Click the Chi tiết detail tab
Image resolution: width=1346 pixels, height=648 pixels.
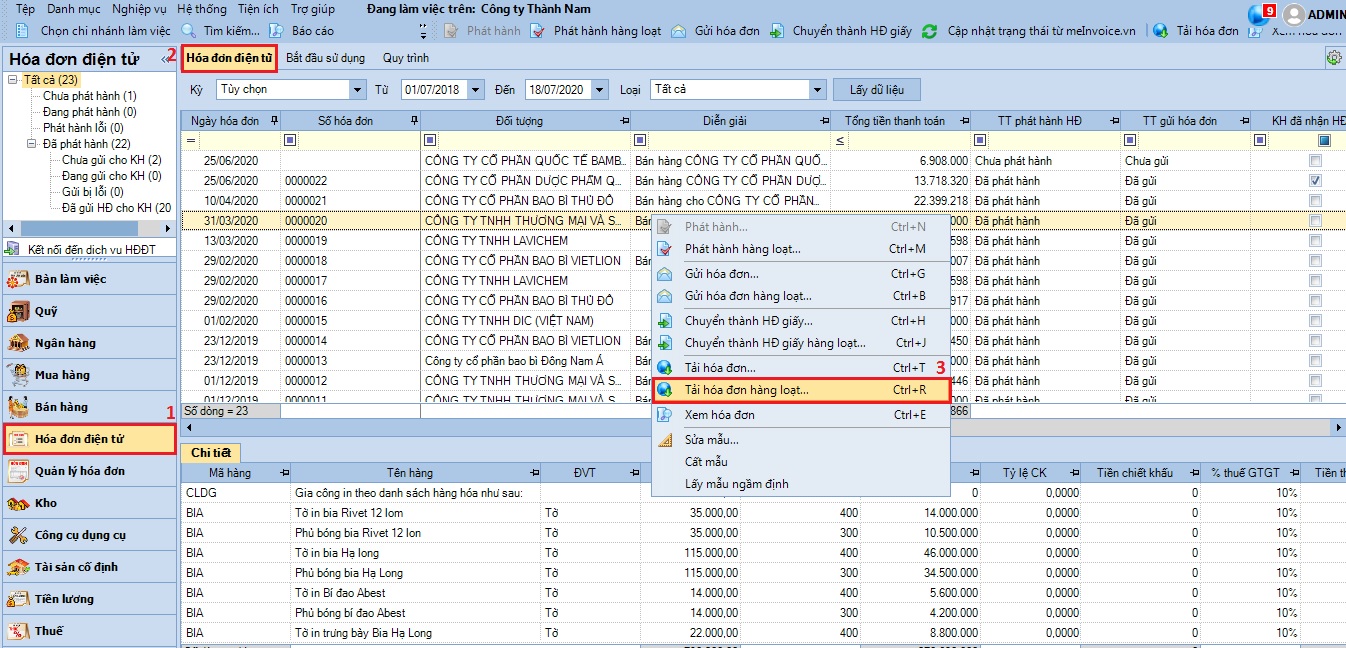(x=210, y=453)
